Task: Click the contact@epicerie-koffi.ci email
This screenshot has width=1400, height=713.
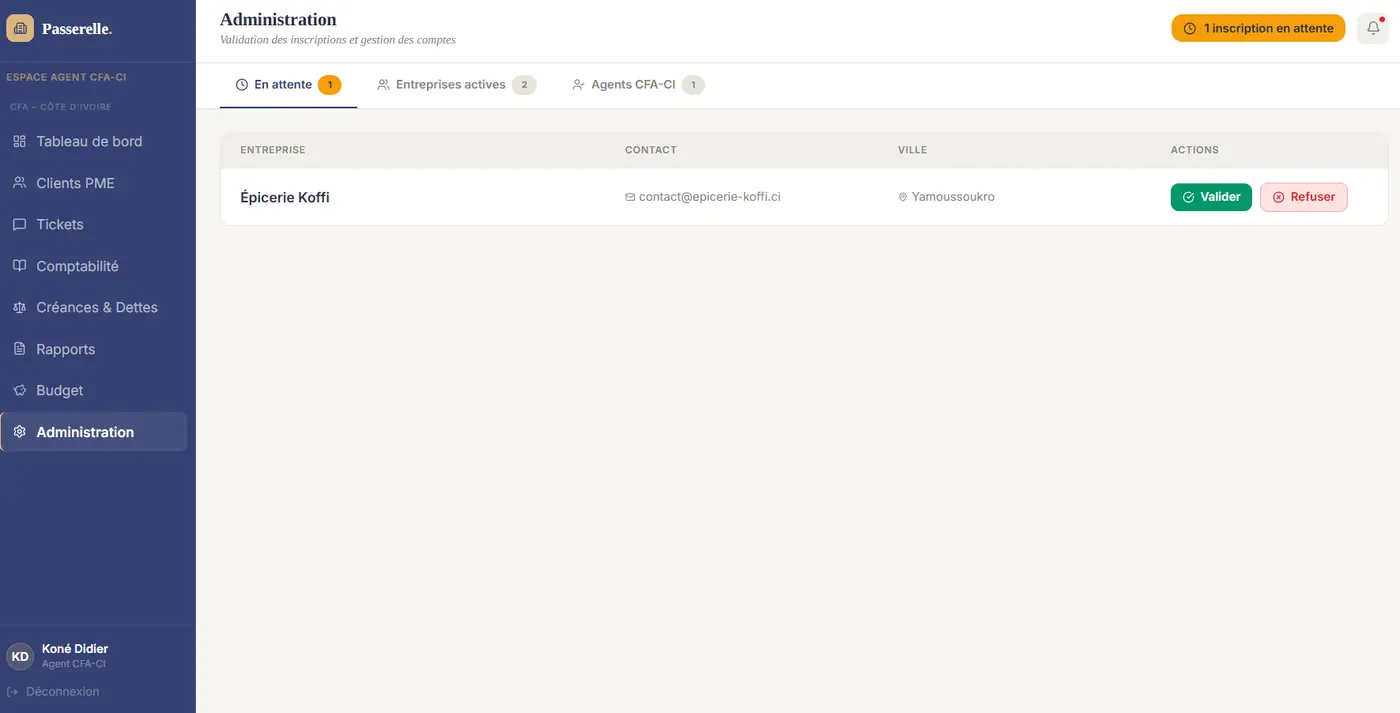Action: click(x=710, y=197)
